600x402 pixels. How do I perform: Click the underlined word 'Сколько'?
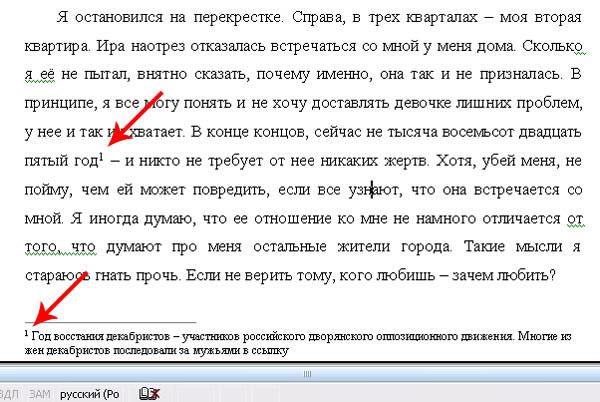[x=552, y=46]
